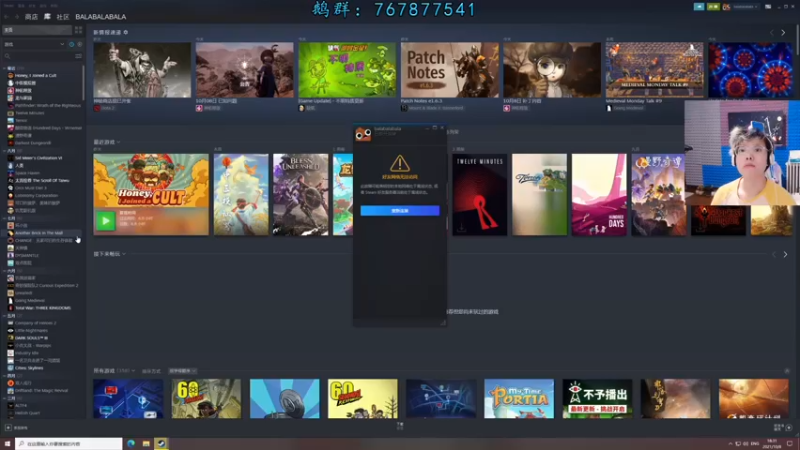Select Total War: THREE KINGDOMS
The width and height of the screenshot is (800, 450).
coord(43,308)
